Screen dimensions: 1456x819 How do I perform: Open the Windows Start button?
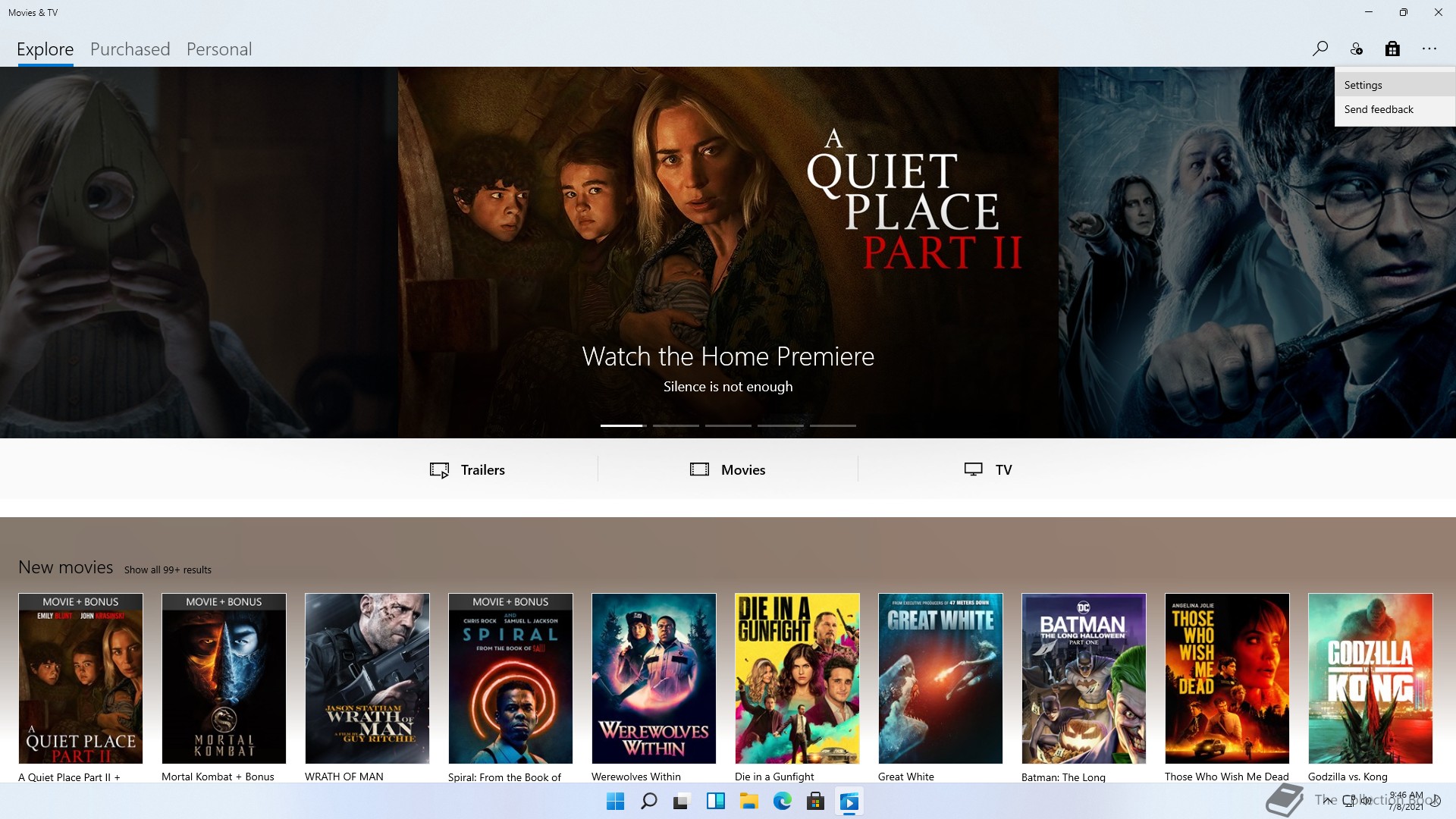click(x=615, y=802)
